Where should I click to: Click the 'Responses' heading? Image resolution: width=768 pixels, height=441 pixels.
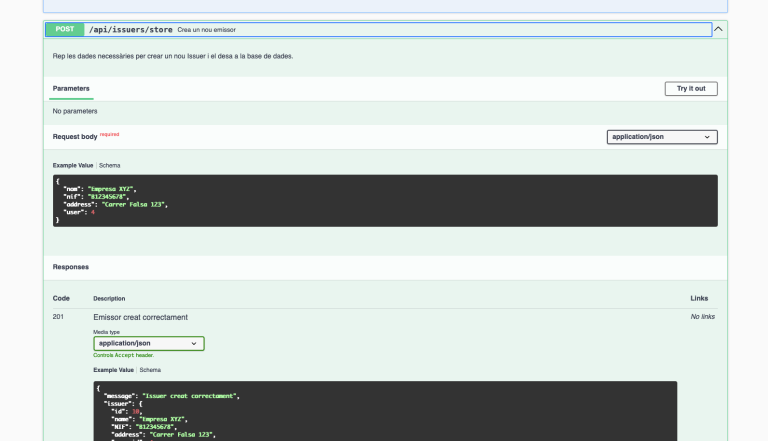click(x=71, y=267)
